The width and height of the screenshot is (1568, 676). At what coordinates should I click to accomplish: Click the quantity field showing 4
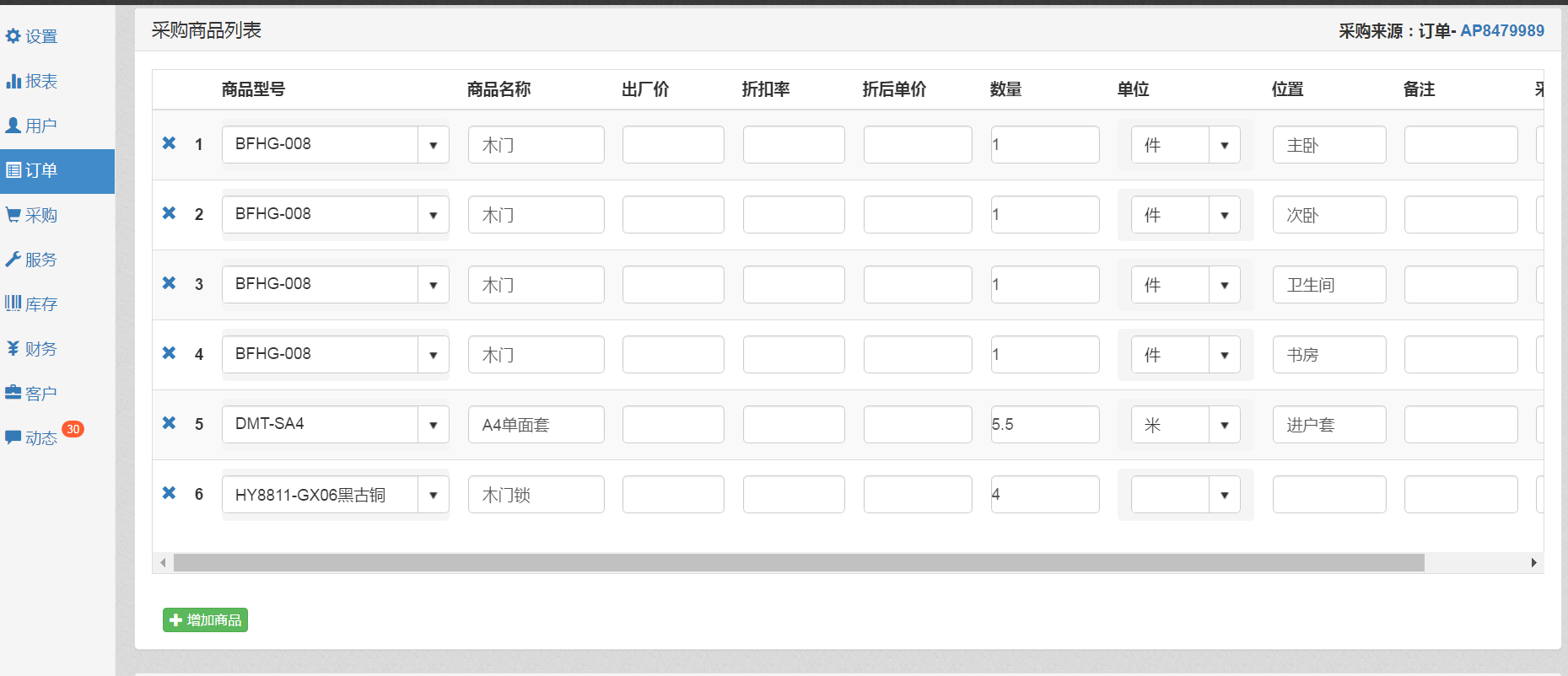pos(1045,495)
